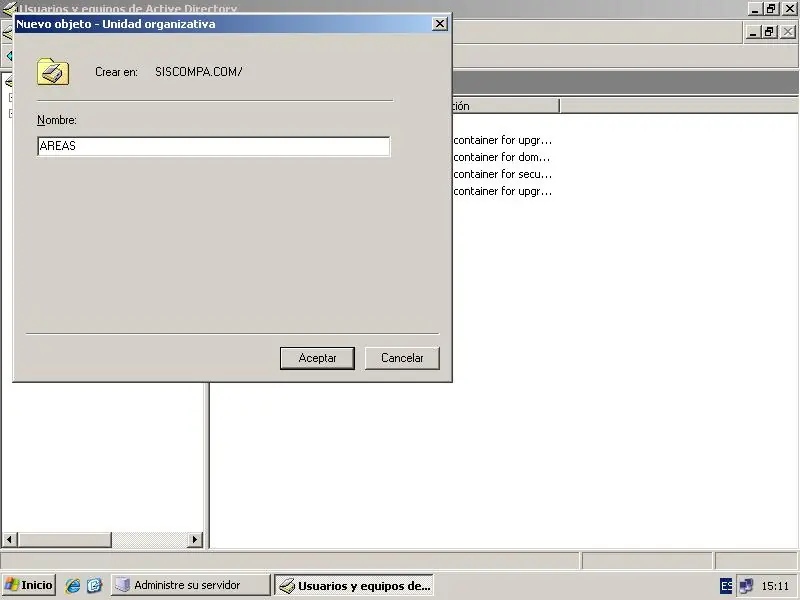
Task: Restore the inner MMC child window
Action: click(x=769, y=32)
